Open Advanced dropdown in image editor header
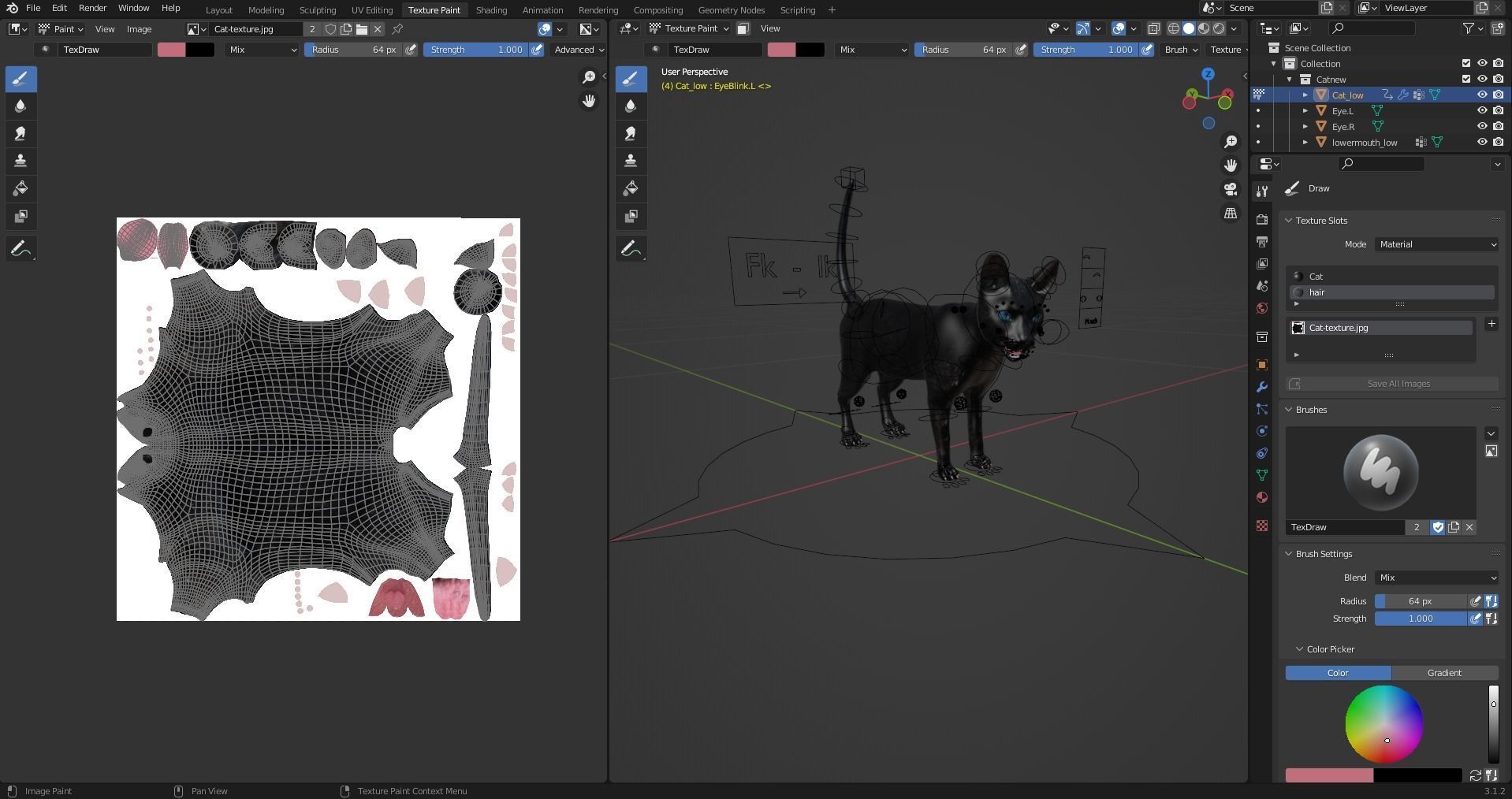This screenshot has height=799, width=1512. (579, 50)
